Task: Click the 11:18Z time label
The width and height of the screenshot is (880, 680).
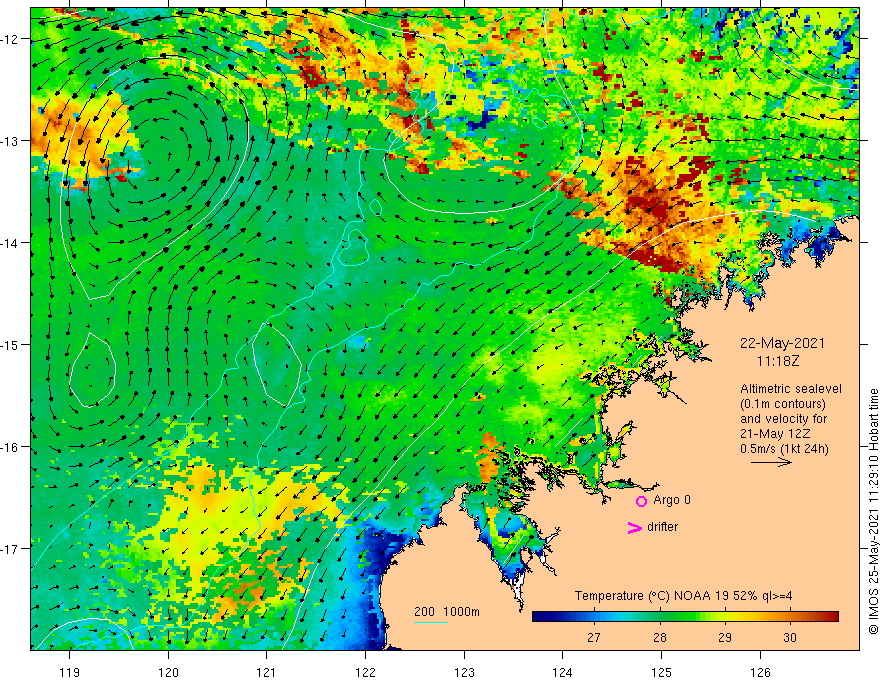Action: [x=777, y=361]
